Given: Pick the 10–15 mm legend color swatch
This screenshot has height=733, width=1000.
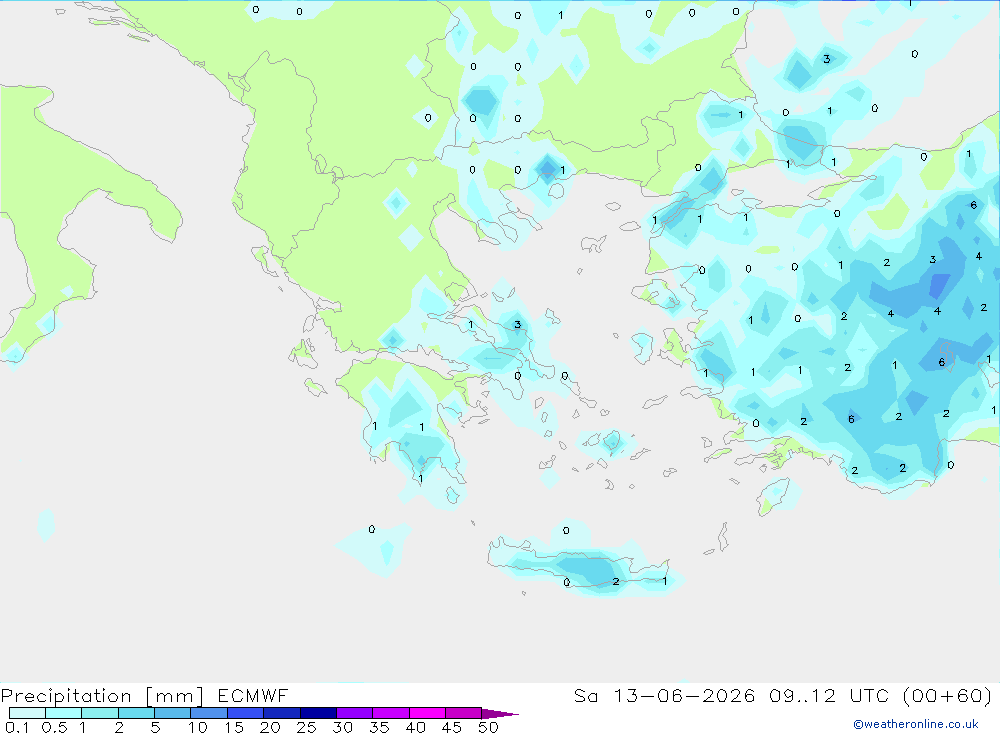Looking at the screenshot, I should click(x=209, y=713).
